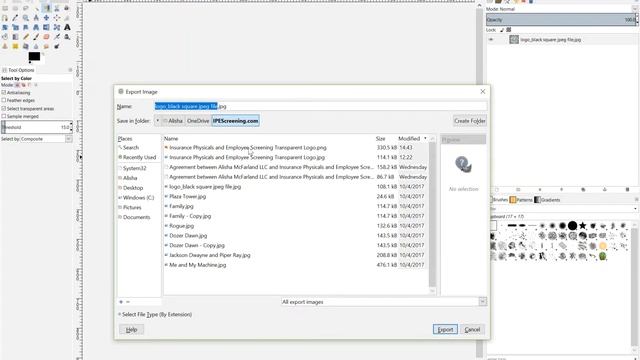Open the Brushes dock tab configuration menu
640x360 pixels.
click(x=636, y=200)
